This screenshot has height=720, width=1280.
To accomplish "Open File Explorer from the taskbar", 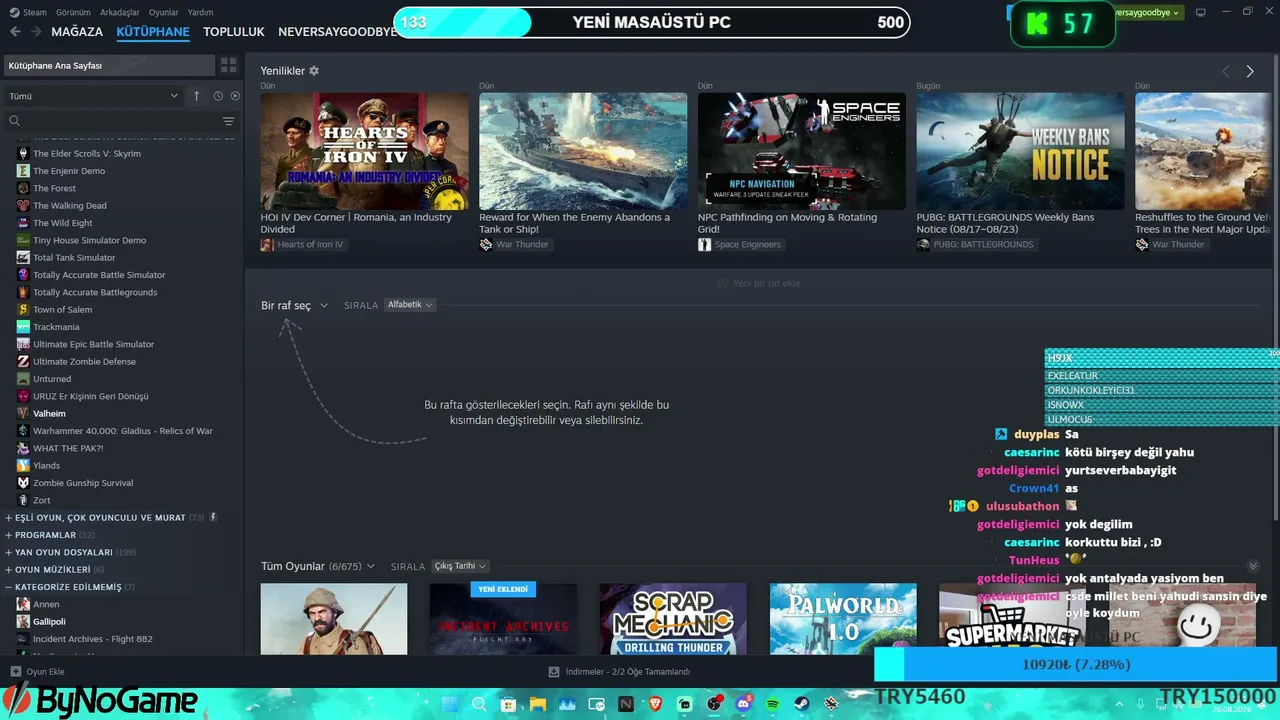I will (538, 704).
